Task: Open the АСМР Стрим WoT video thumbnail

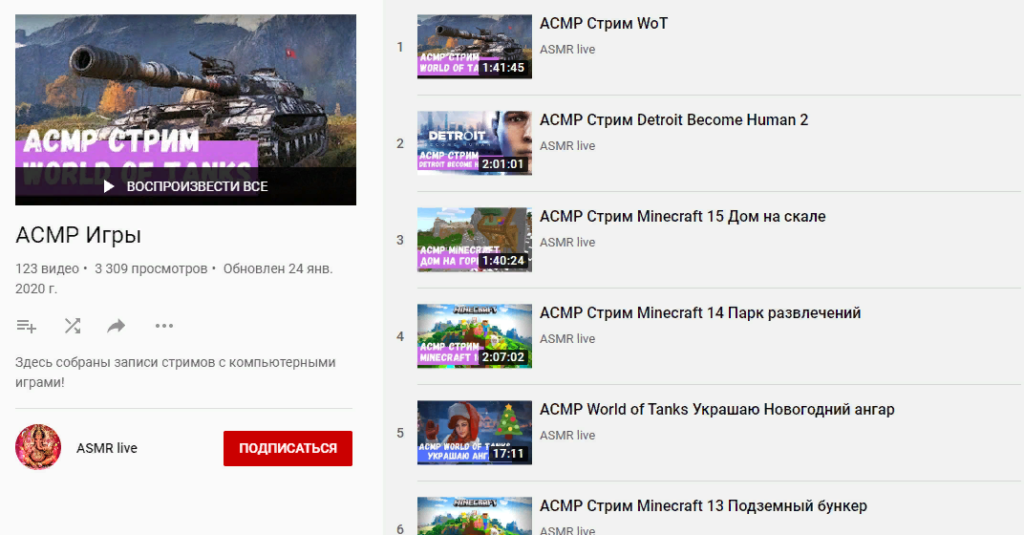Action: [474, 46]
